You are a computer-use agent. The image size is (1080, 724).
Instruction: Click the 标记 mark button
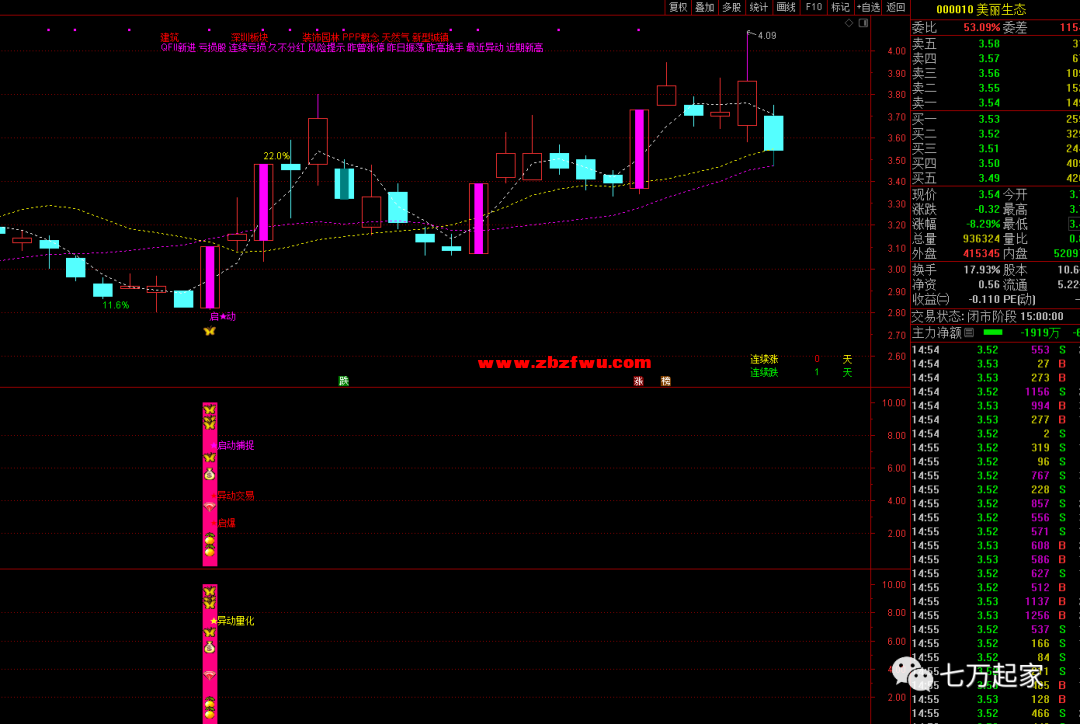[x=840, y=7]
